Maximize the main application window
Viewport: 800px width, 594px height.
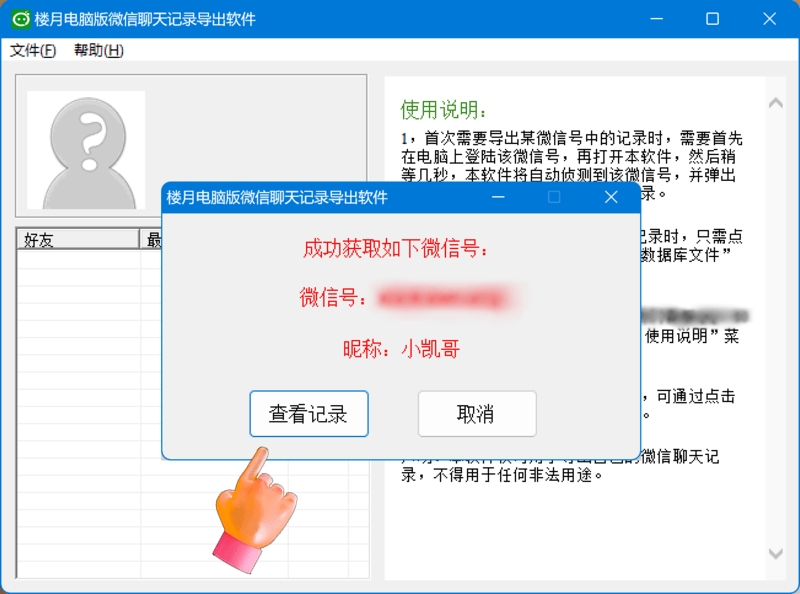pos(712,19)
